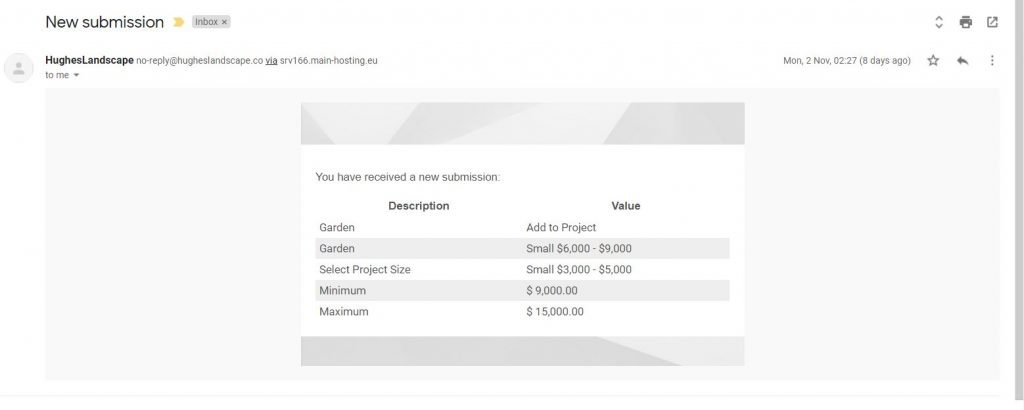Click the 'Add to Project' value
Viewport: 1024px width, 410px height.
561,228
